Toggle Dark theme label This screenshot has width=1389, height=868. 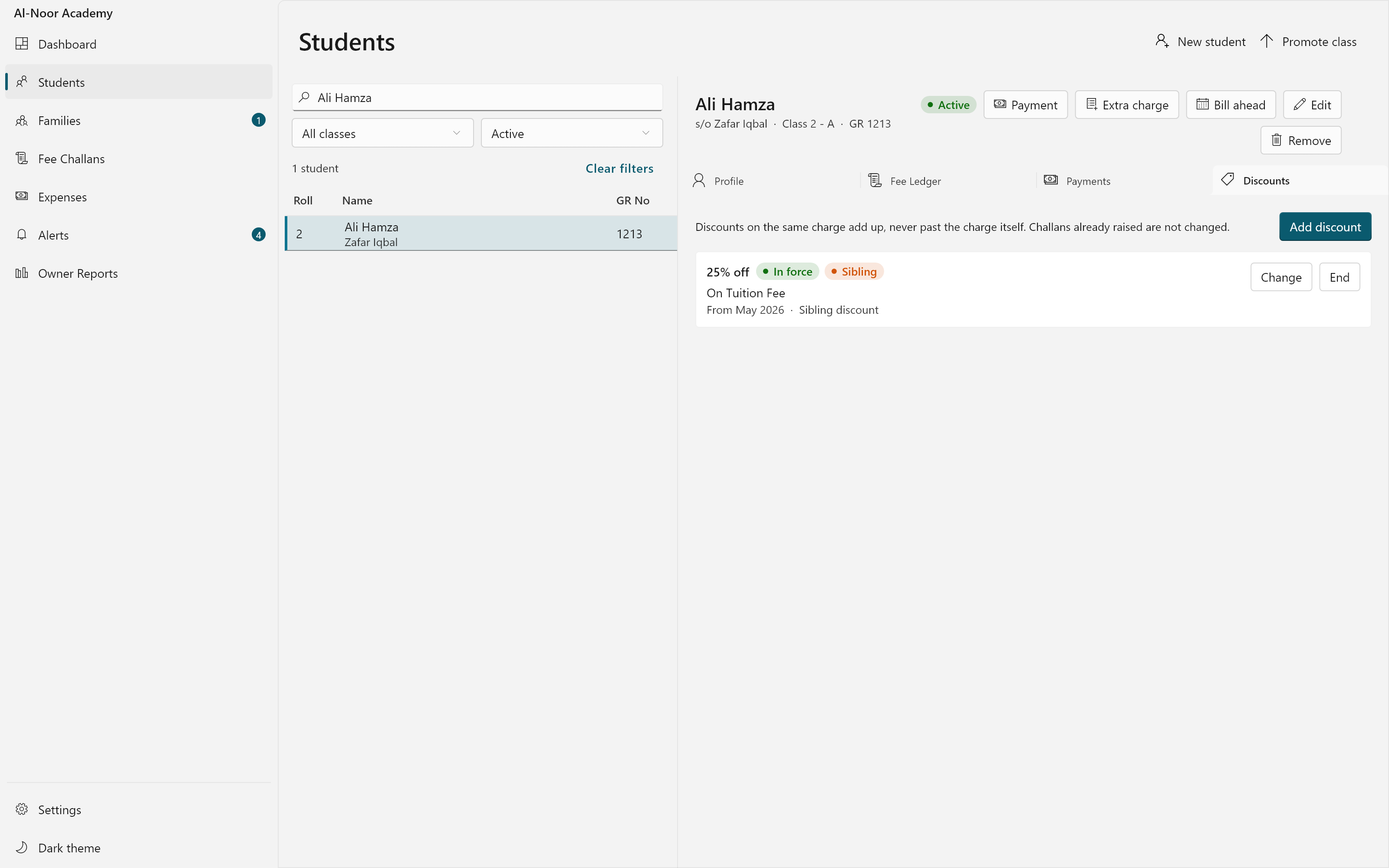pos(69,848)
